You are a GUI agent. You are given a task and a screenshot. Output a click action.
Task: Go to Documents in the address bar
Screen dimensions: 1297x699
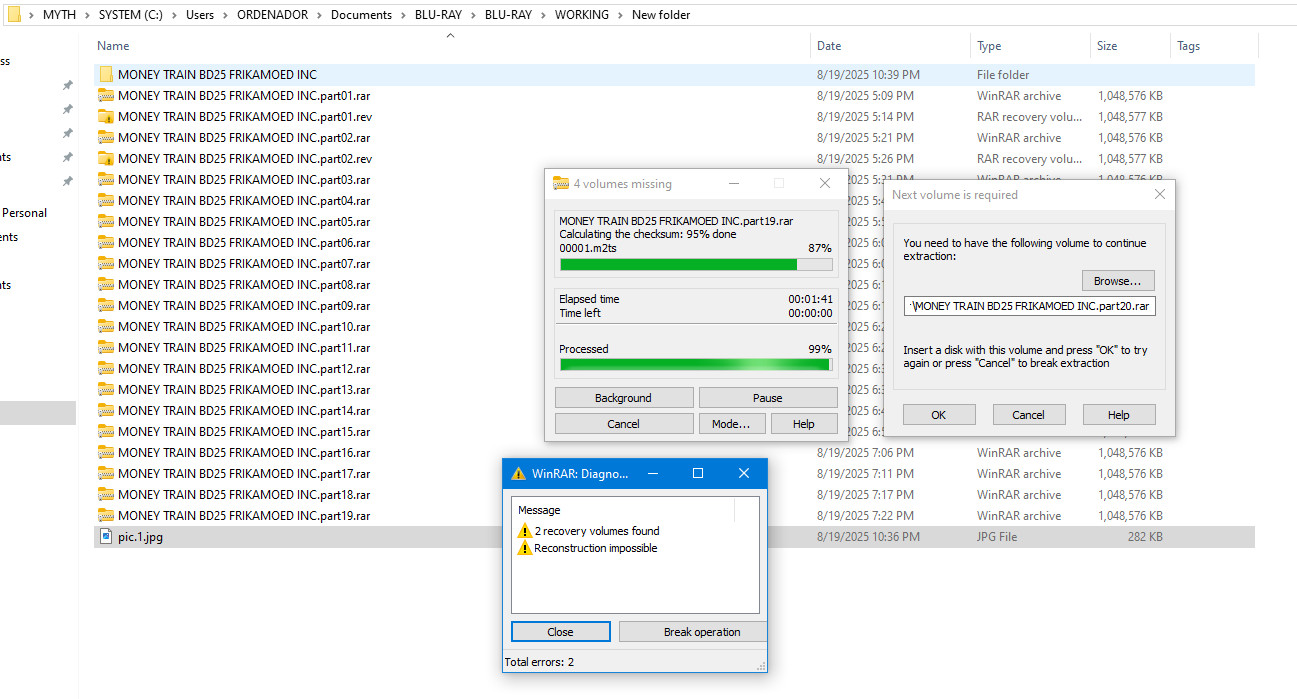(361, 15)
